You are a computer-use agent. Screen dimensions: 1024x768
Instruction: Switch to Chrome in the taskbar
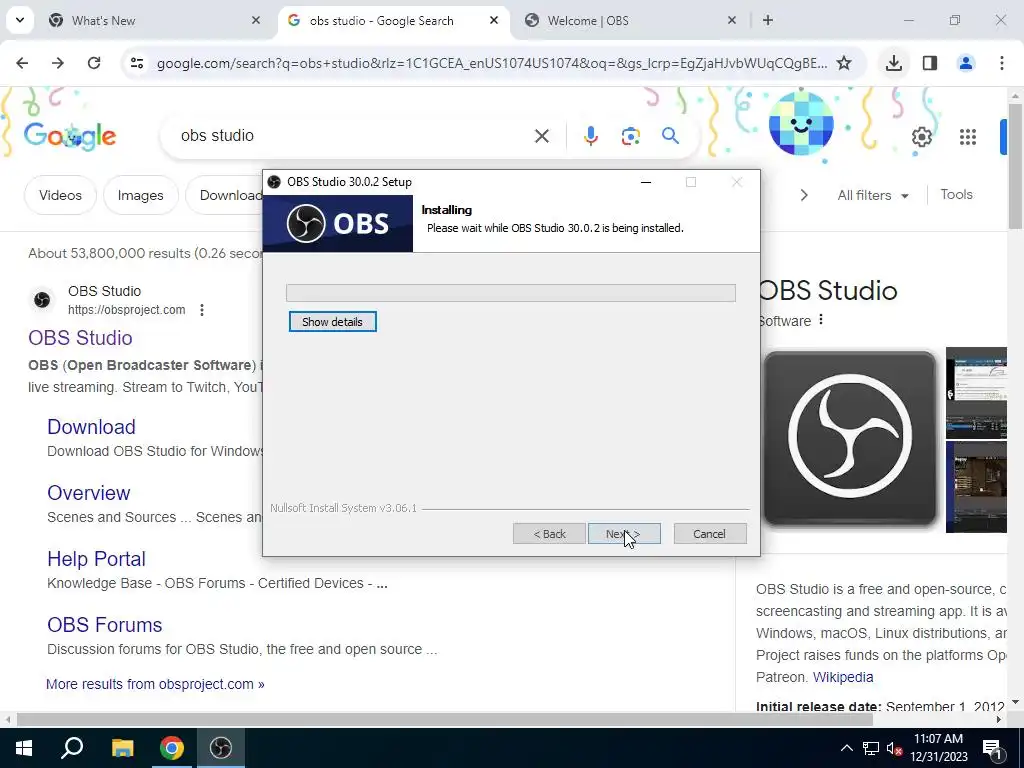[x=172, y=748]
